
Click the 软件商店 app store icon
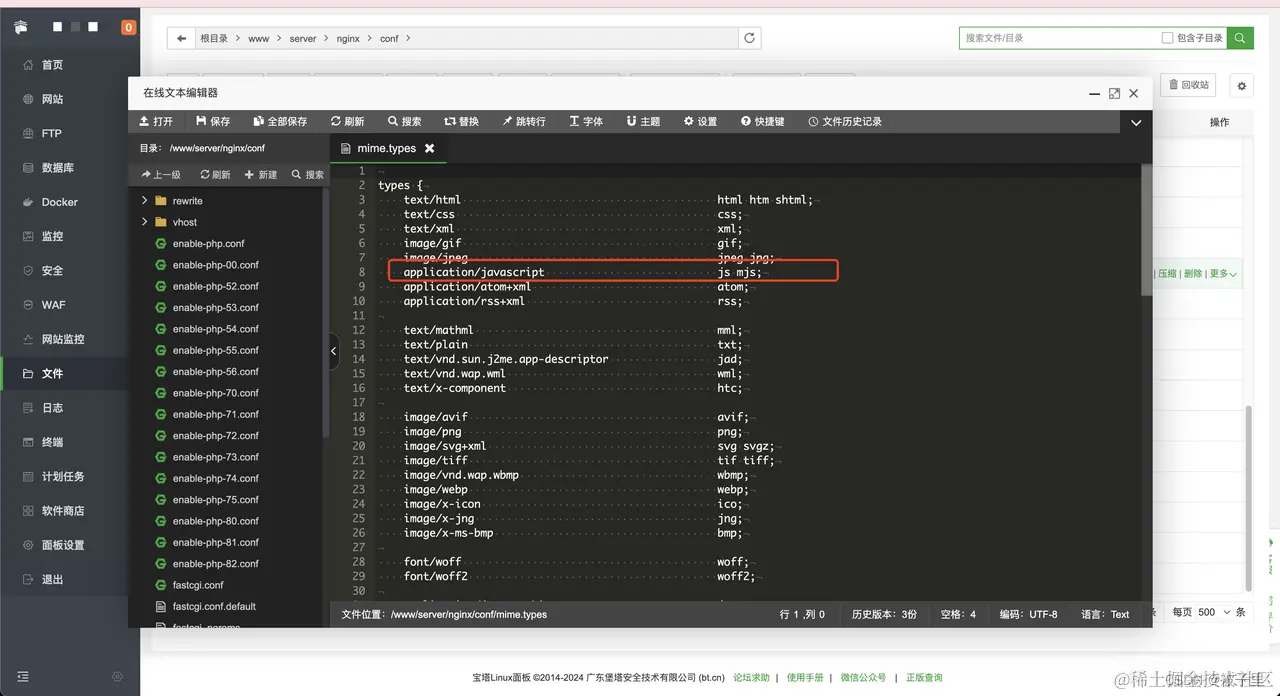[28, 511]
